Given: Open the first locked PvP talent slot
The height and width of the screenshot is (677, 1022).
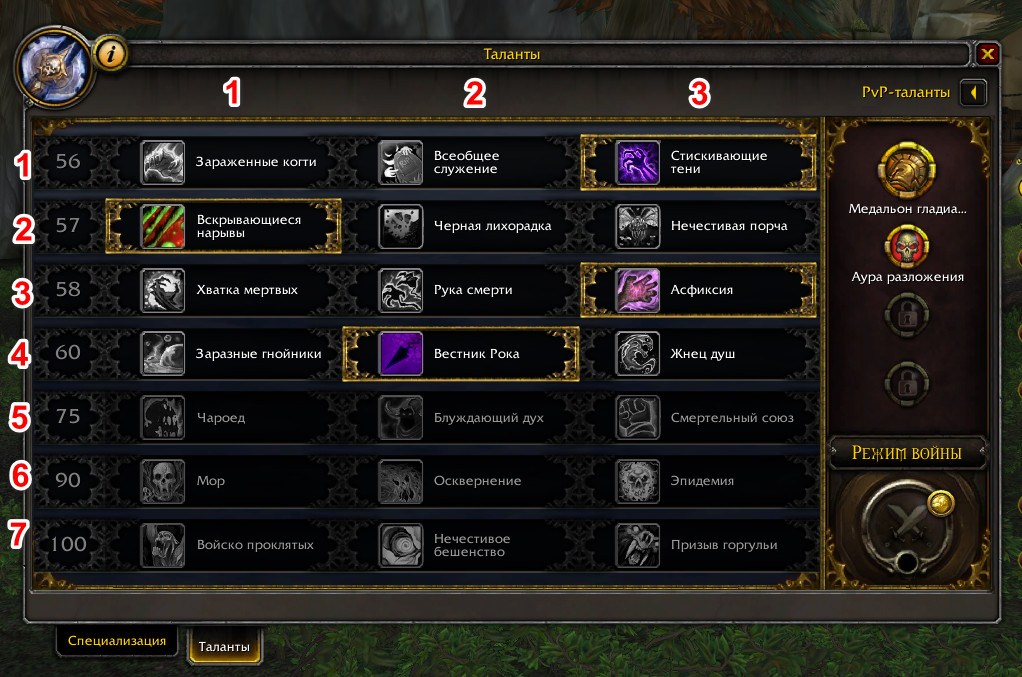Looking at the screenshot, I should click(x=907, y=315).
